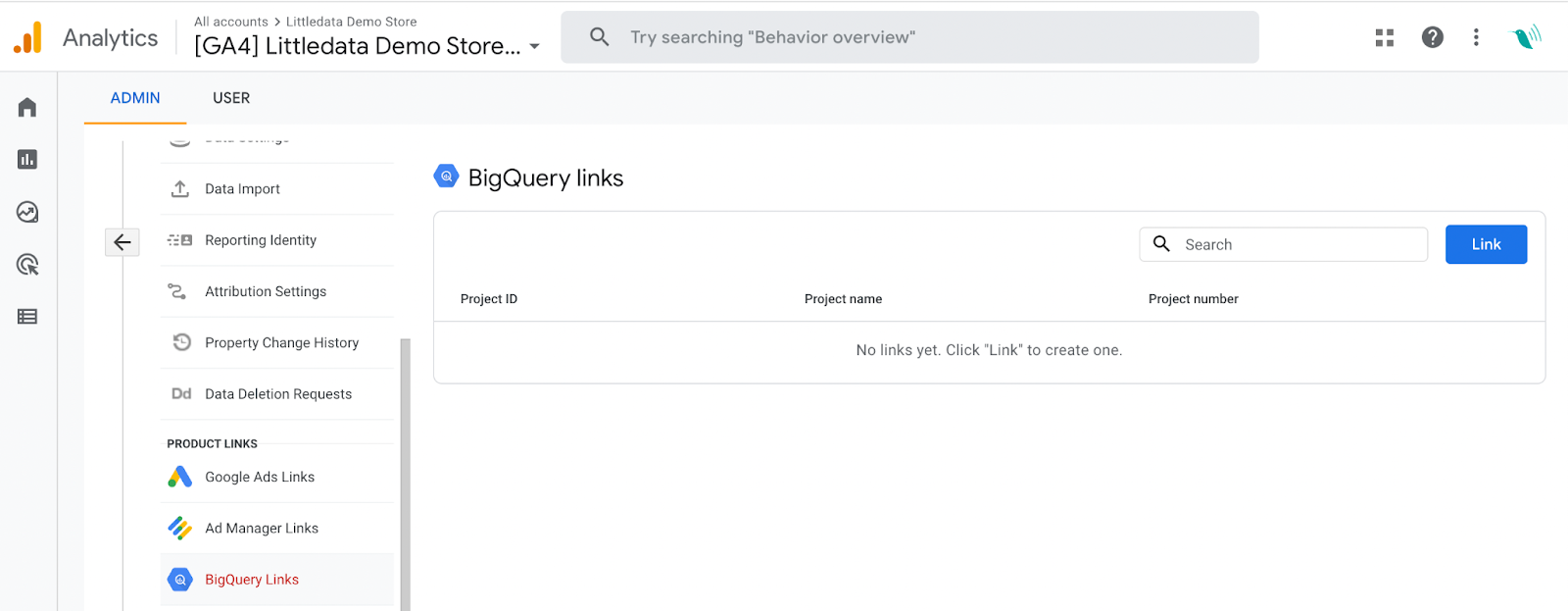
Task: Select BigQuery Links menu item
Action: point(277,580)
